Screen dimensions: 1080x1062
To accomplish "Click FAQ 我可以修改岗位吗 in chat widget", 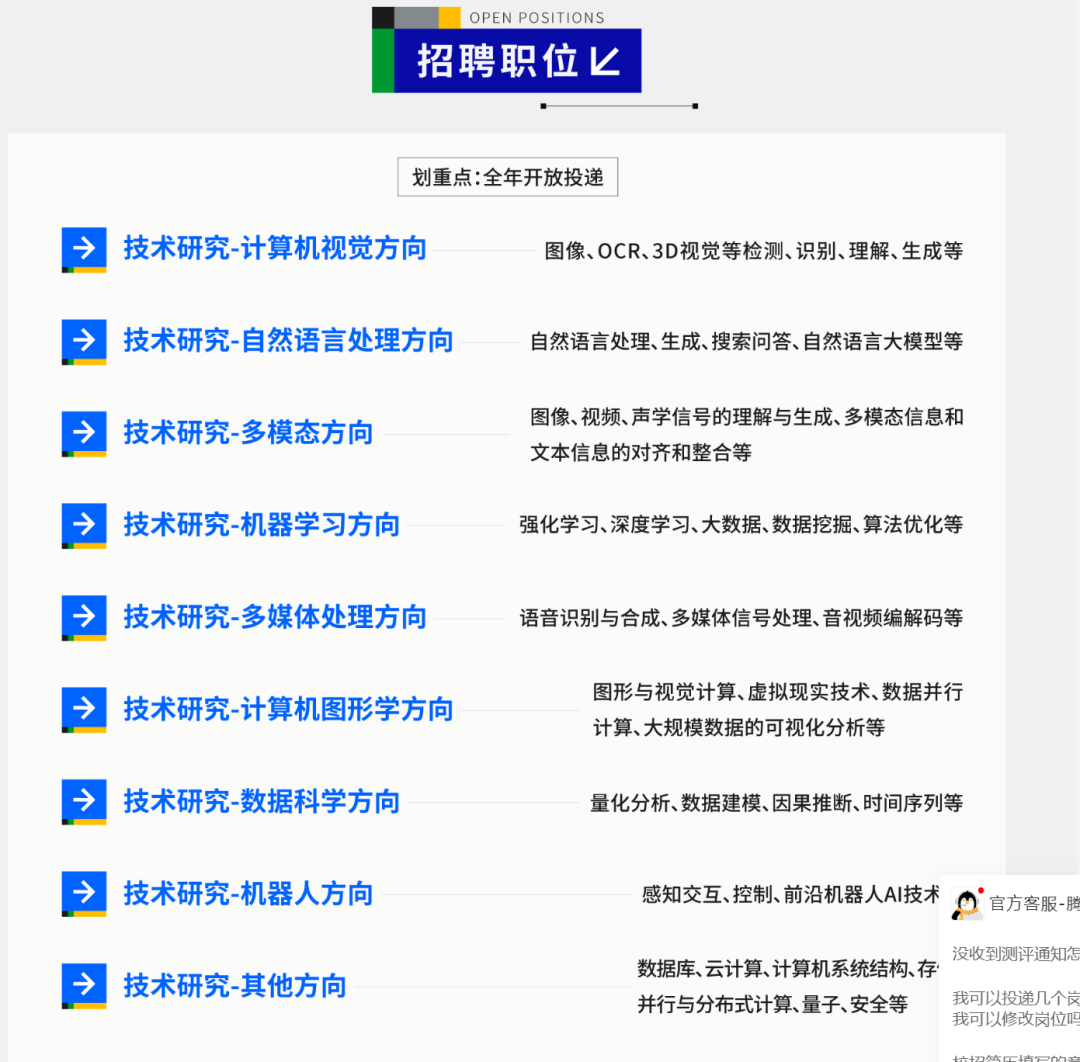I will pyautogui.click(x=1015, y=1019).
